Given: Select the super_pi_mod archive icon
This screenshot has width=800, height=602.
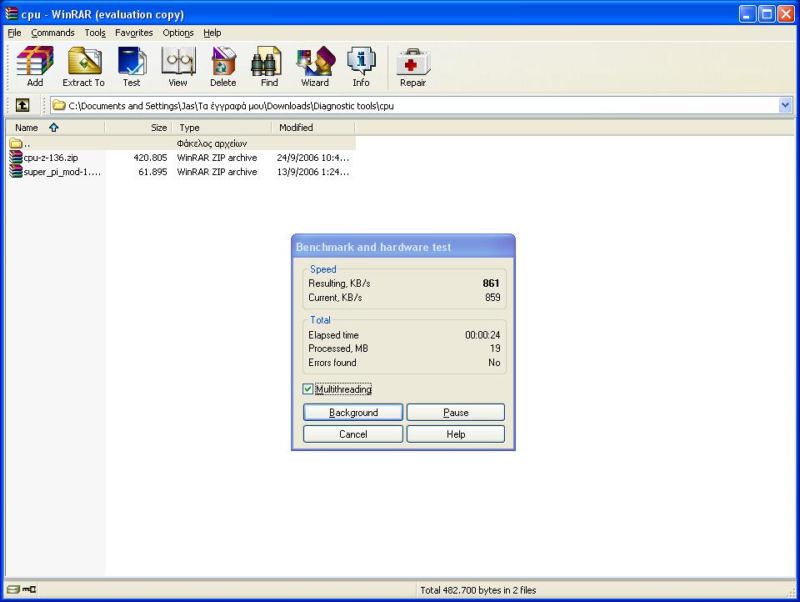Looking at the screenshot, I should click(x=16, y=172).
